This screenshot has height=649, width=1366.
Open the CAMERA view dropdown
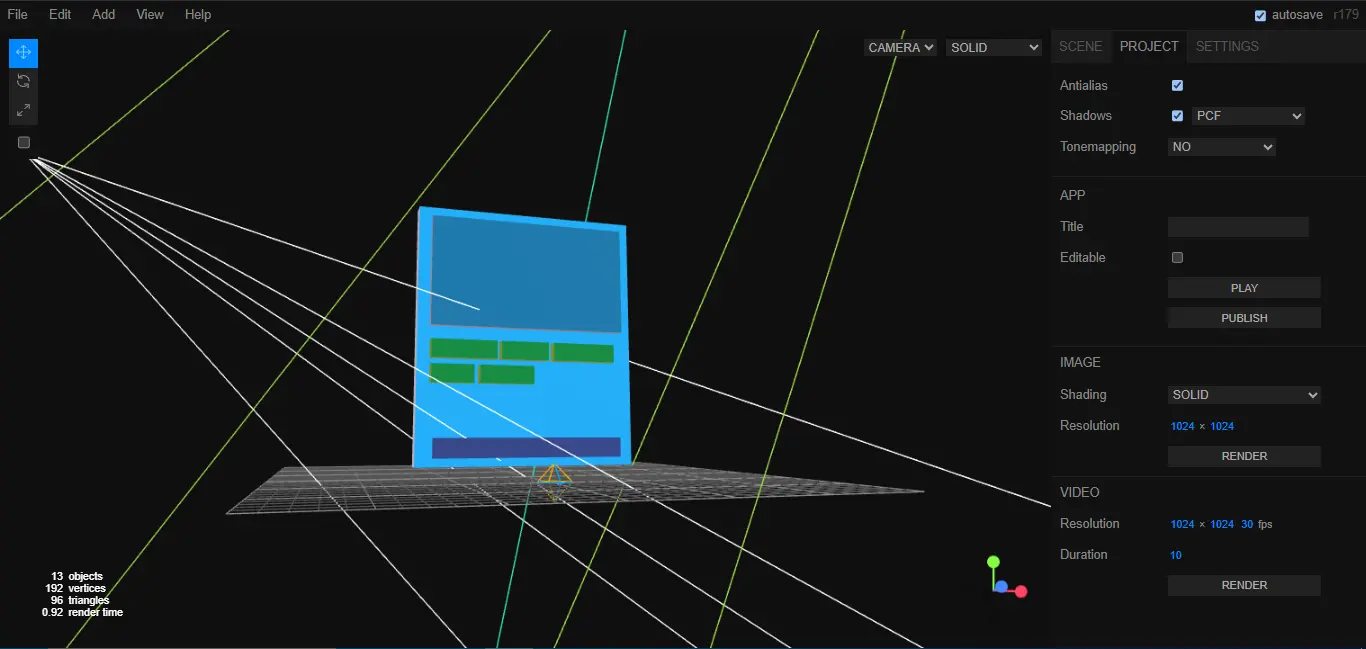[900, 47]
